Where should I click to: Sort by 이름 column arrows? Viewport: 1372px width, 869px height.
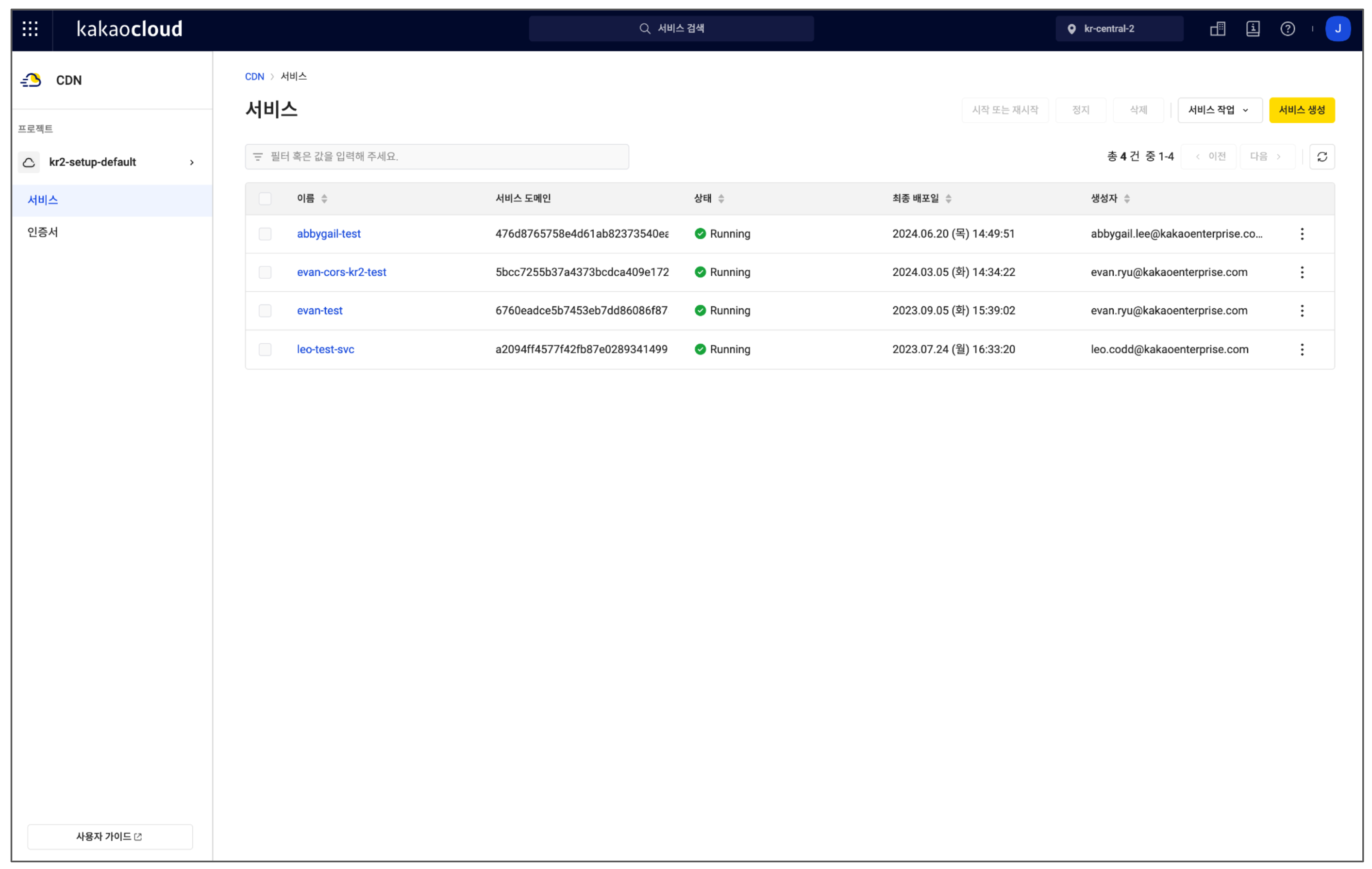(324, 199)
